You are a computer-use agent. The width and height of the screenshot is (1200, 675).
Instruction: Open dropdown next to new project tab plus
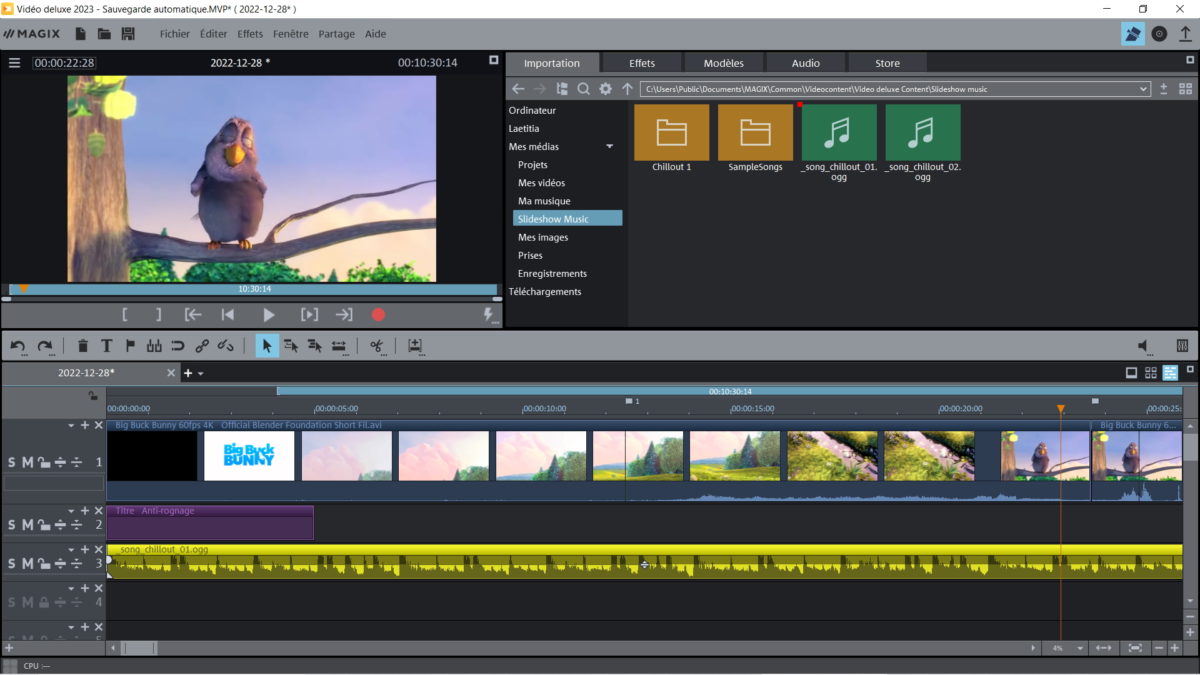tap(201, 373)
